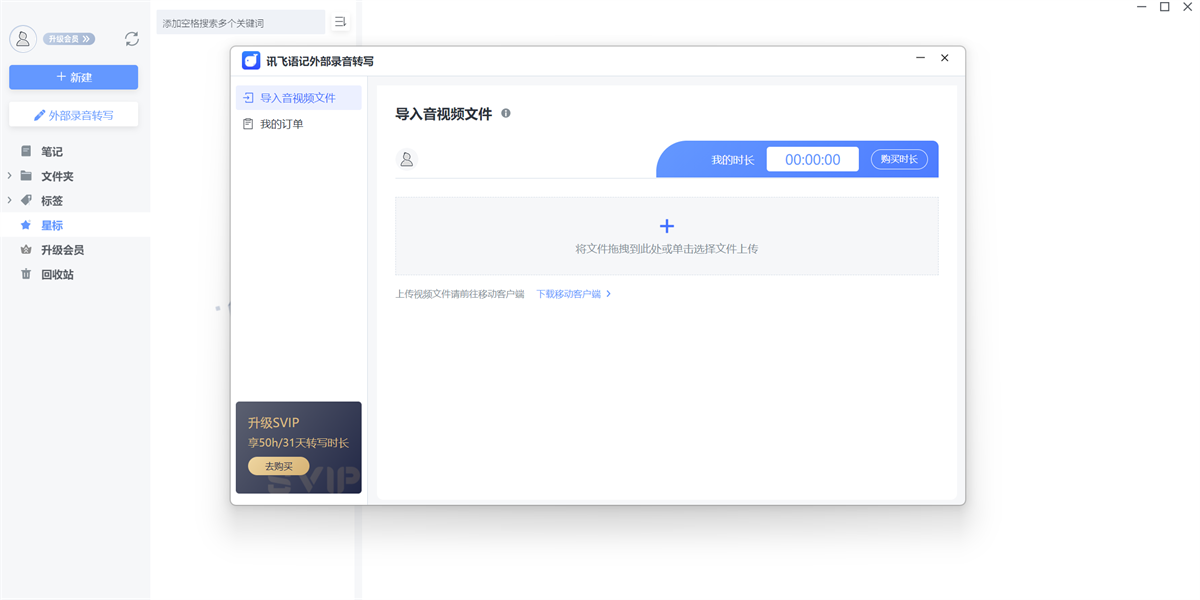Image resolution: width=1200 pixels, height=600 pixels.
Task: Click the info icon beside 导入音视频文件 heading
Action: tap(506, 114)
